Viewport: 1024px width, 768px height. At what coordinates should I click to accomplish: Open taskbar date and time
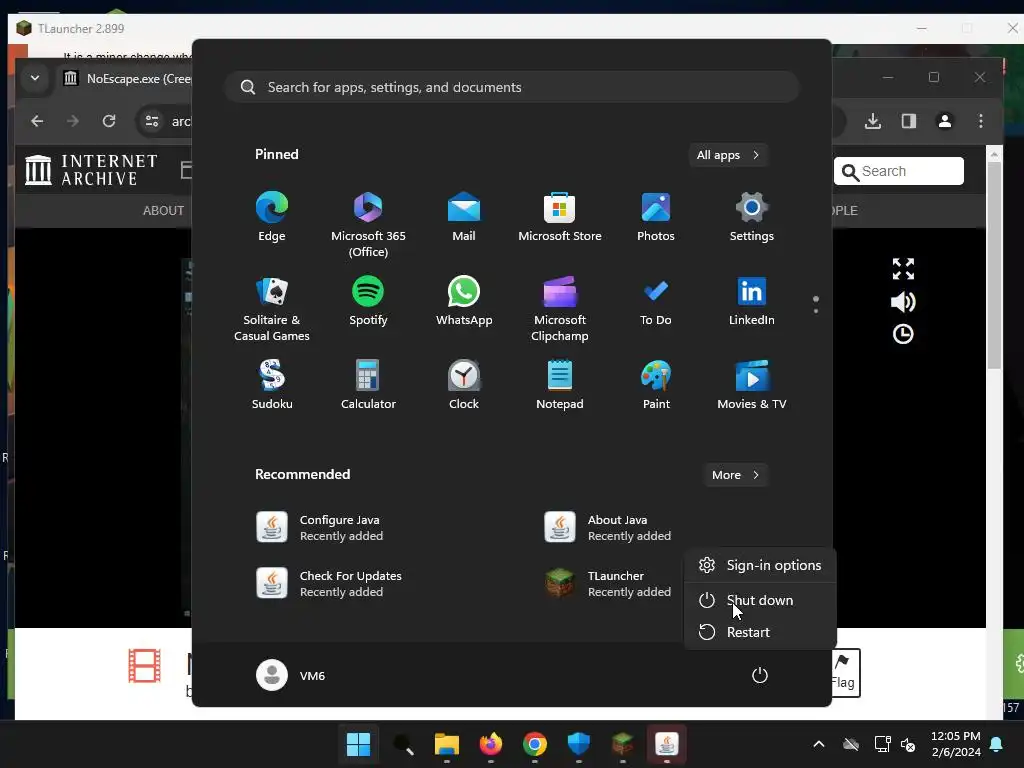click(x=955, y=744)
